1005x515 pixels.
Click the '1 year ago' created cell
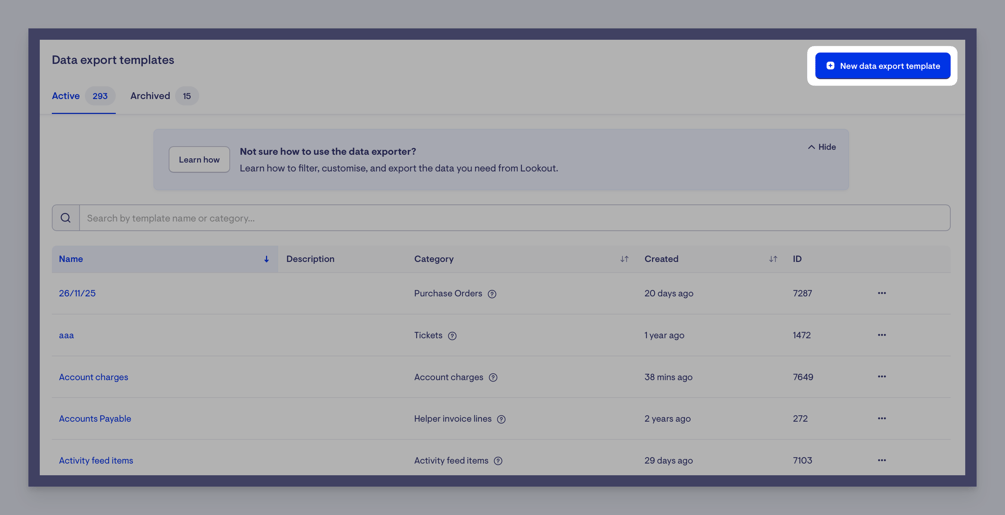coord(664,335)
